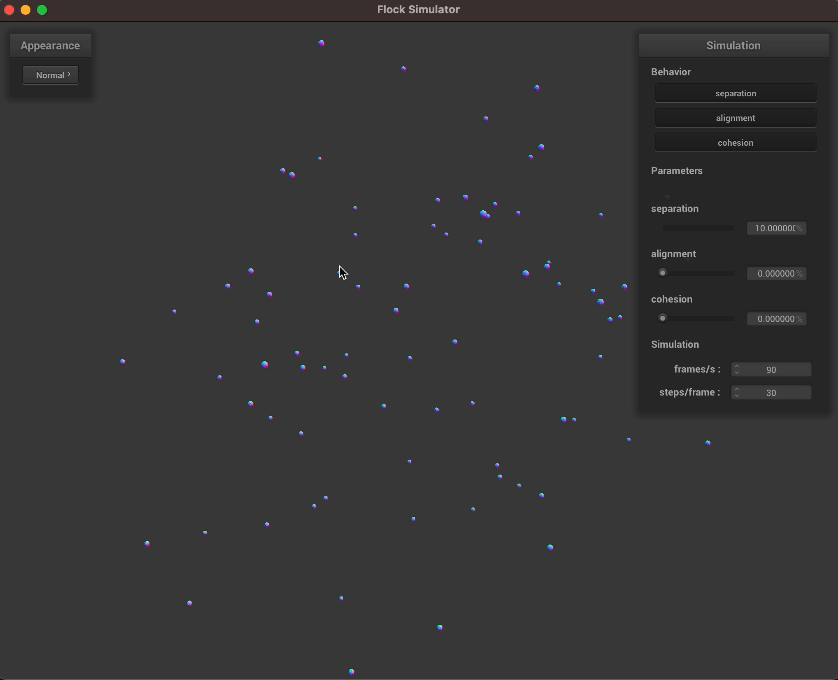Maximize the window with the green button
This screenshot has width=838, height=680.
[42, 10]
